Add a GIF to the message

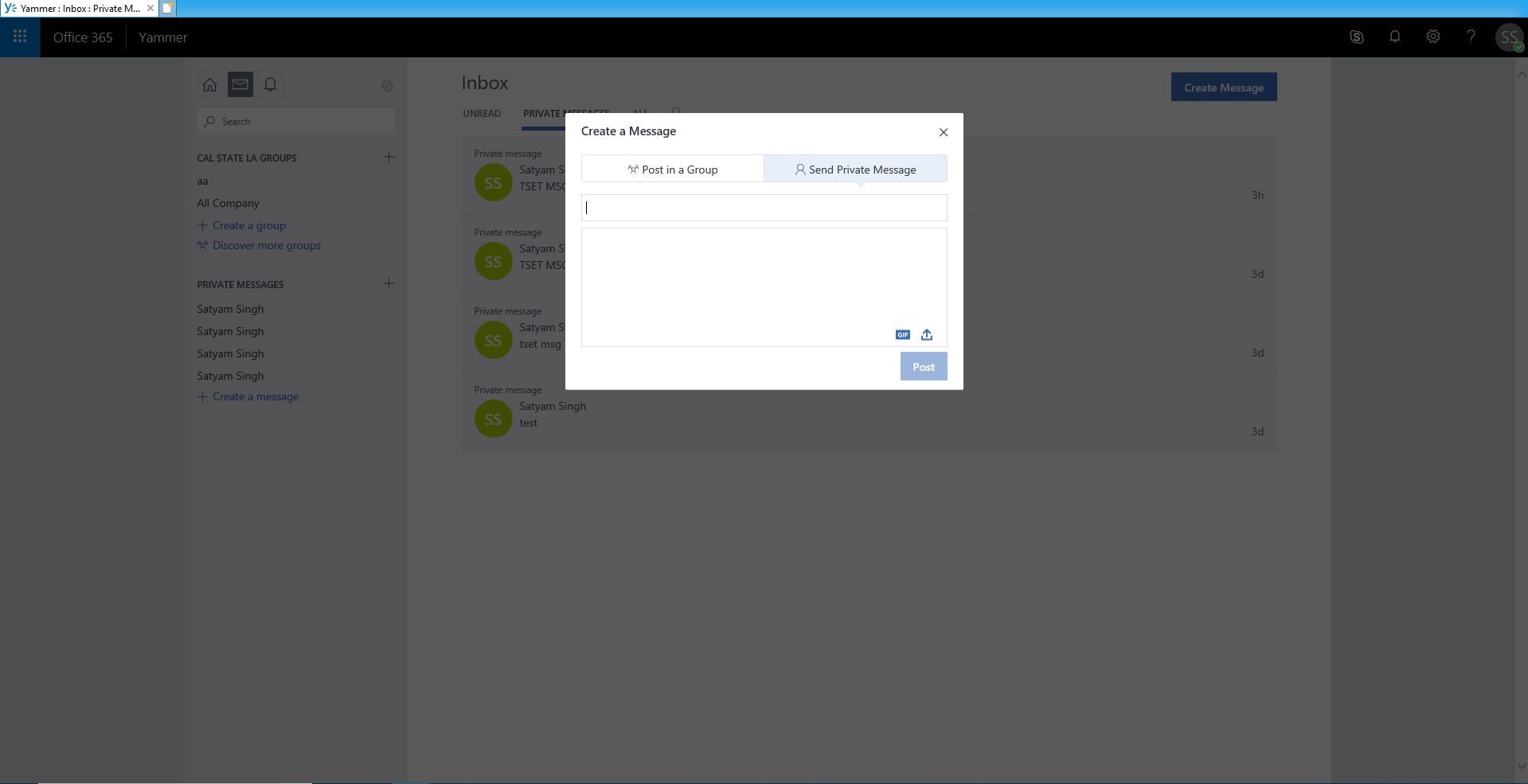903,335
